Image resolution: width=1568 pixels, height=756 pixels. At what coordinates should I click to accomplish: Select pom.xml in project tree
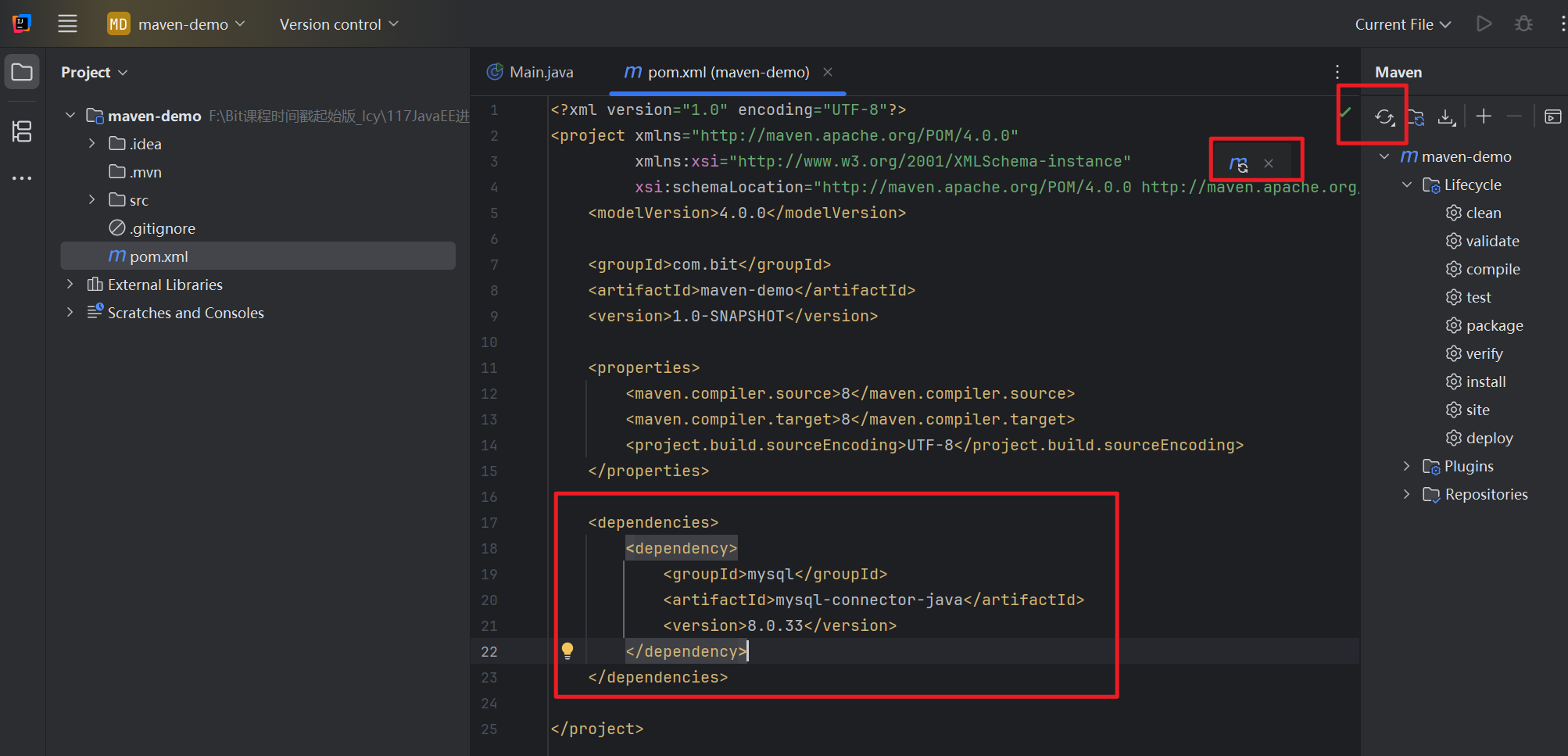[258, 256]
